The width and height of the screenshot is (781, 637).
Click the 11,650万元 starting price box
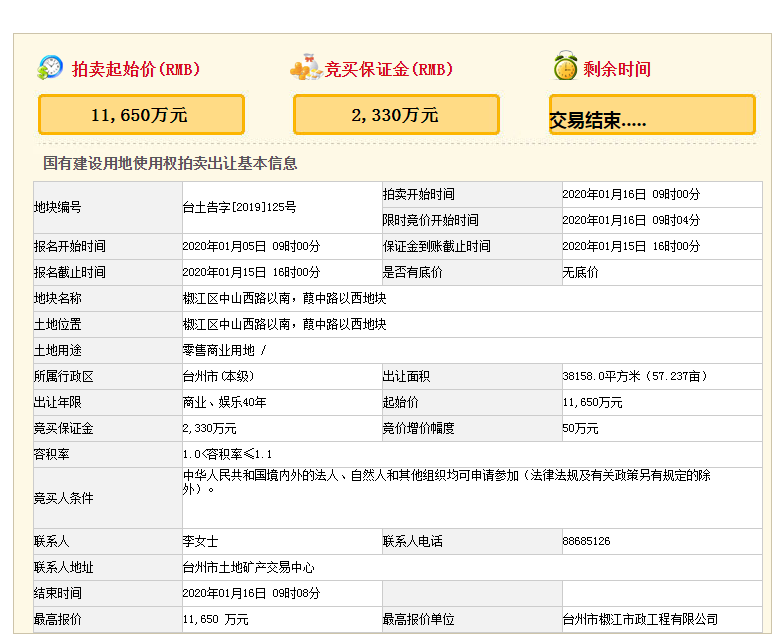tap(141, 115)
